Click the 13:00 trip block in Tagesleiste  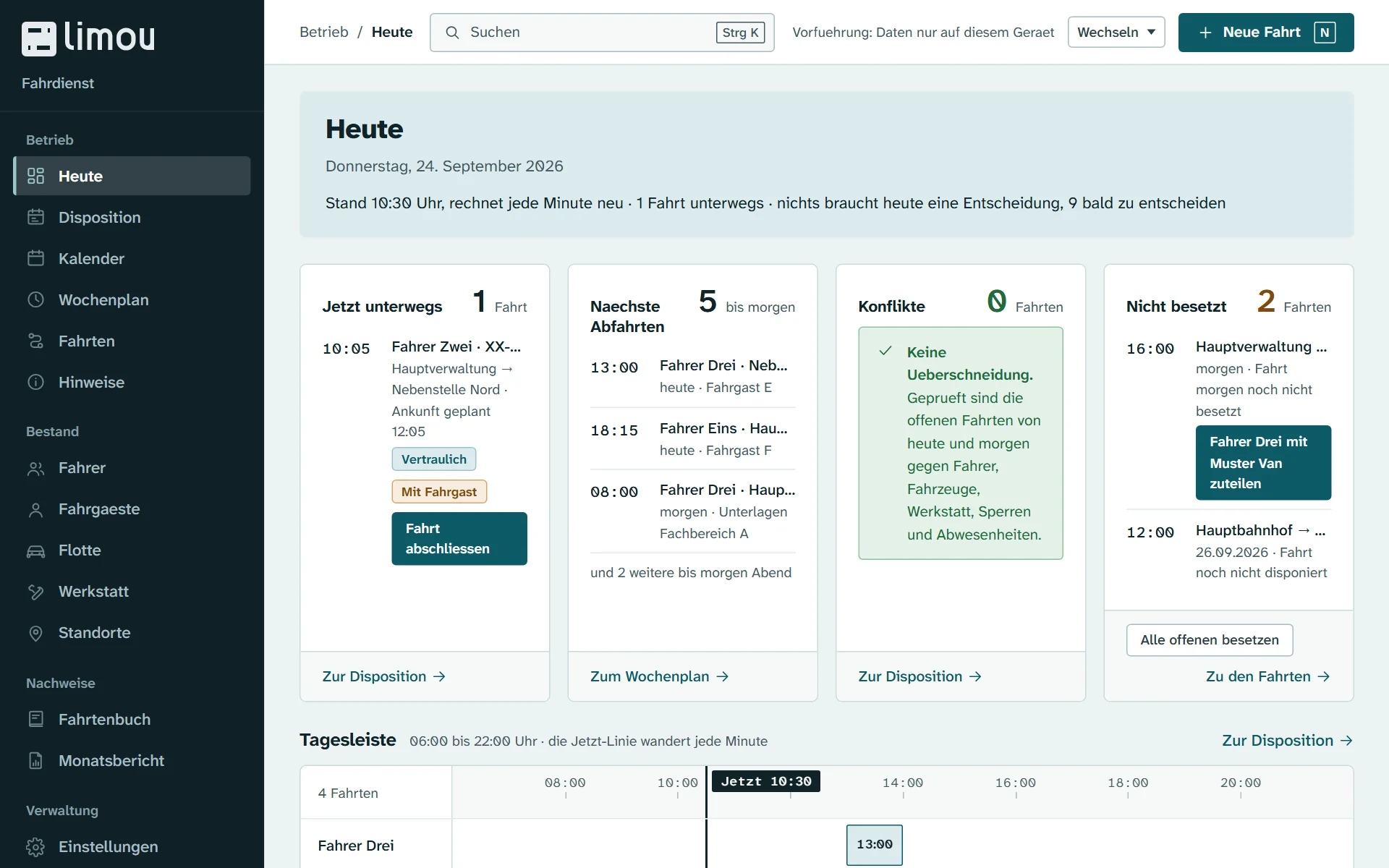coord(875,845)
